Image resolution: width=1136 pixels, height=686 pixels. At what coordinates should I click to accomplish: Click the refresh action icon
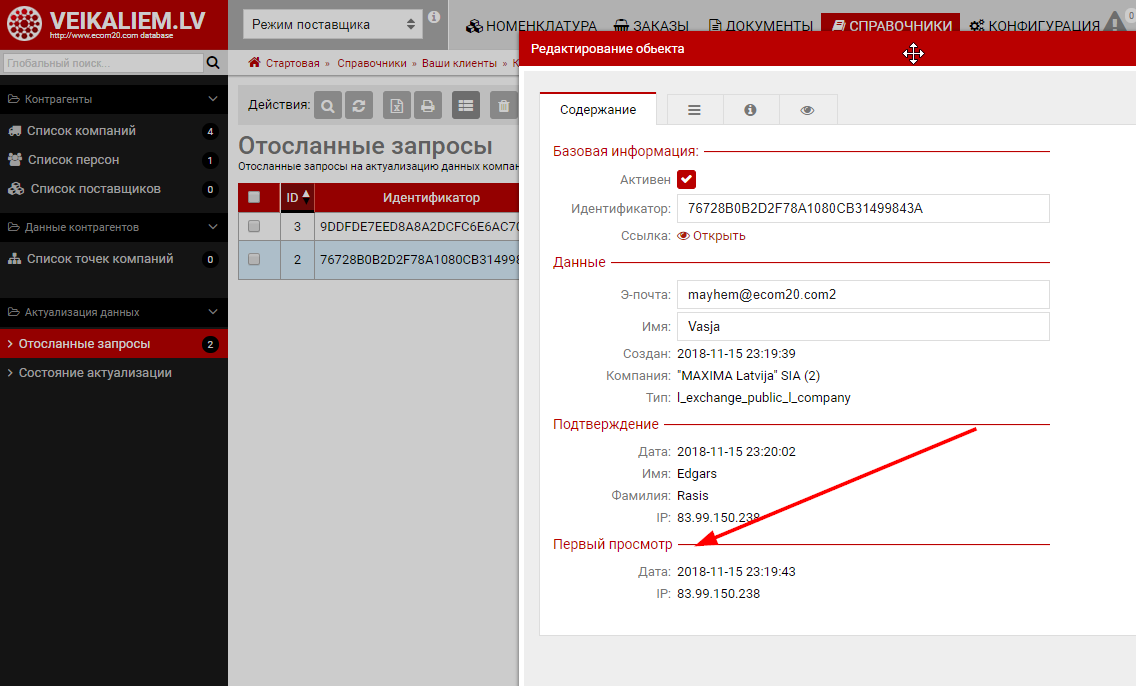pos(358,105)
